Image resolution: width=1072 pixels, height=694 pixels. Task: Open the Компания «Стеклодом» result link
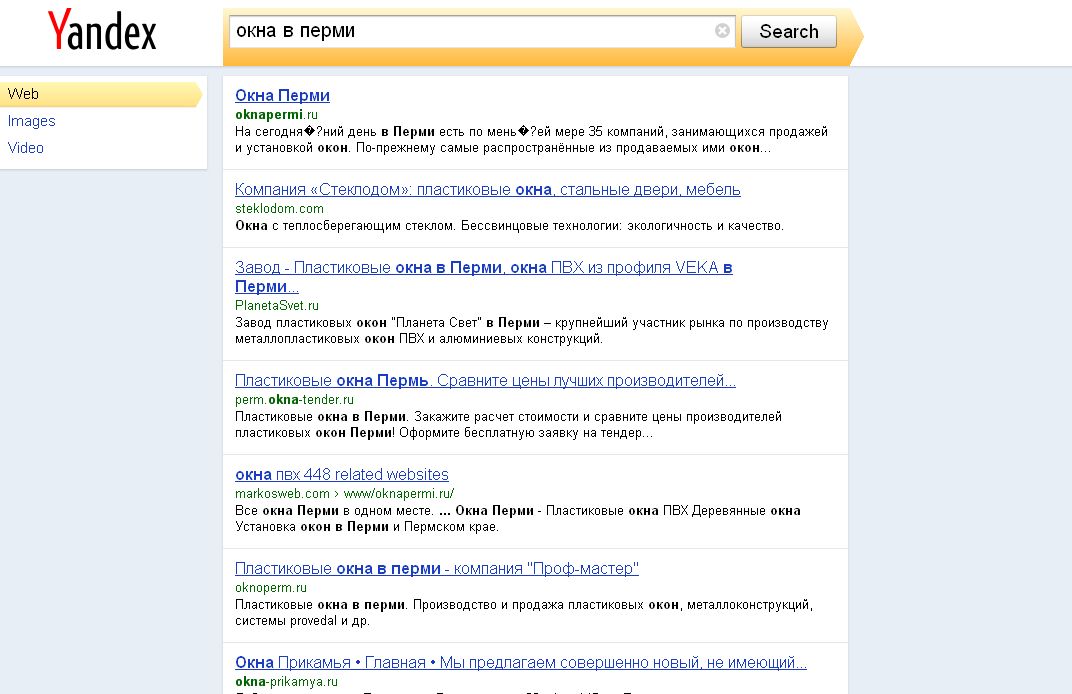(487, 190)
